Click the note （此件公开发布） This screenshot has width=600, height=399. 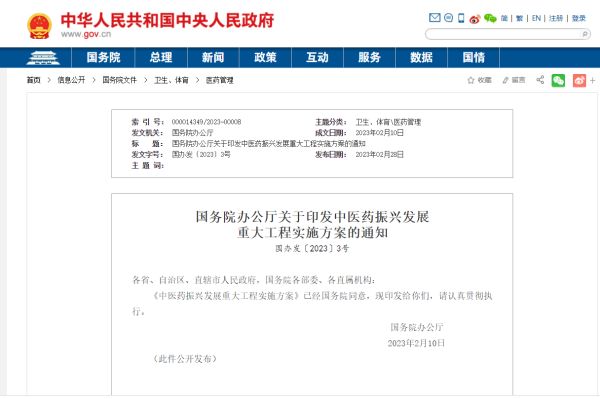pyautogui.click(x=185, y=359)
